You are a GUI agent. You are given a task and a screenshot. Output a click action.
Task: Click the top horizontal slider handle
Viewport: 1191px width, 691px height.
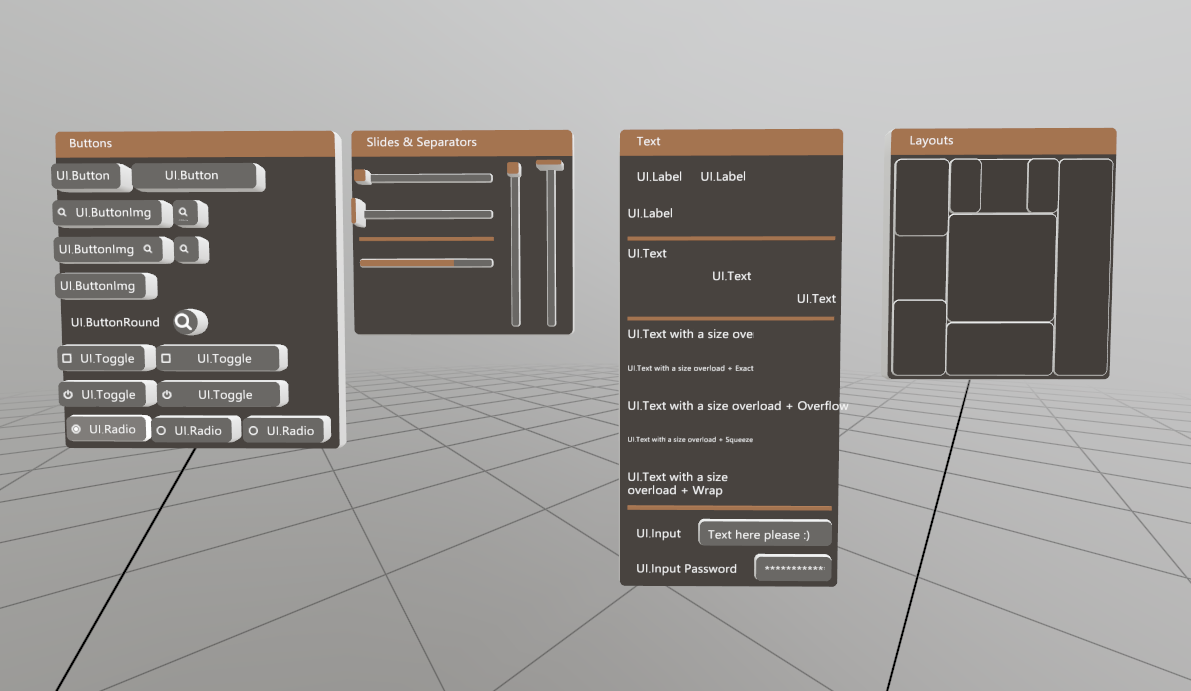click(361, 176)
